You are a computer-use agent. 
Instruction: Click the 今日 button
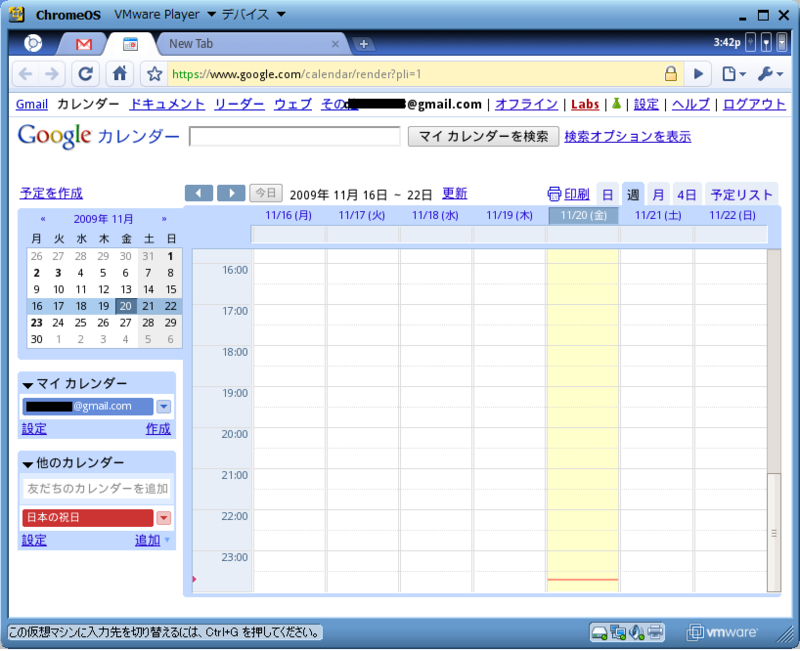pos(266,193)
